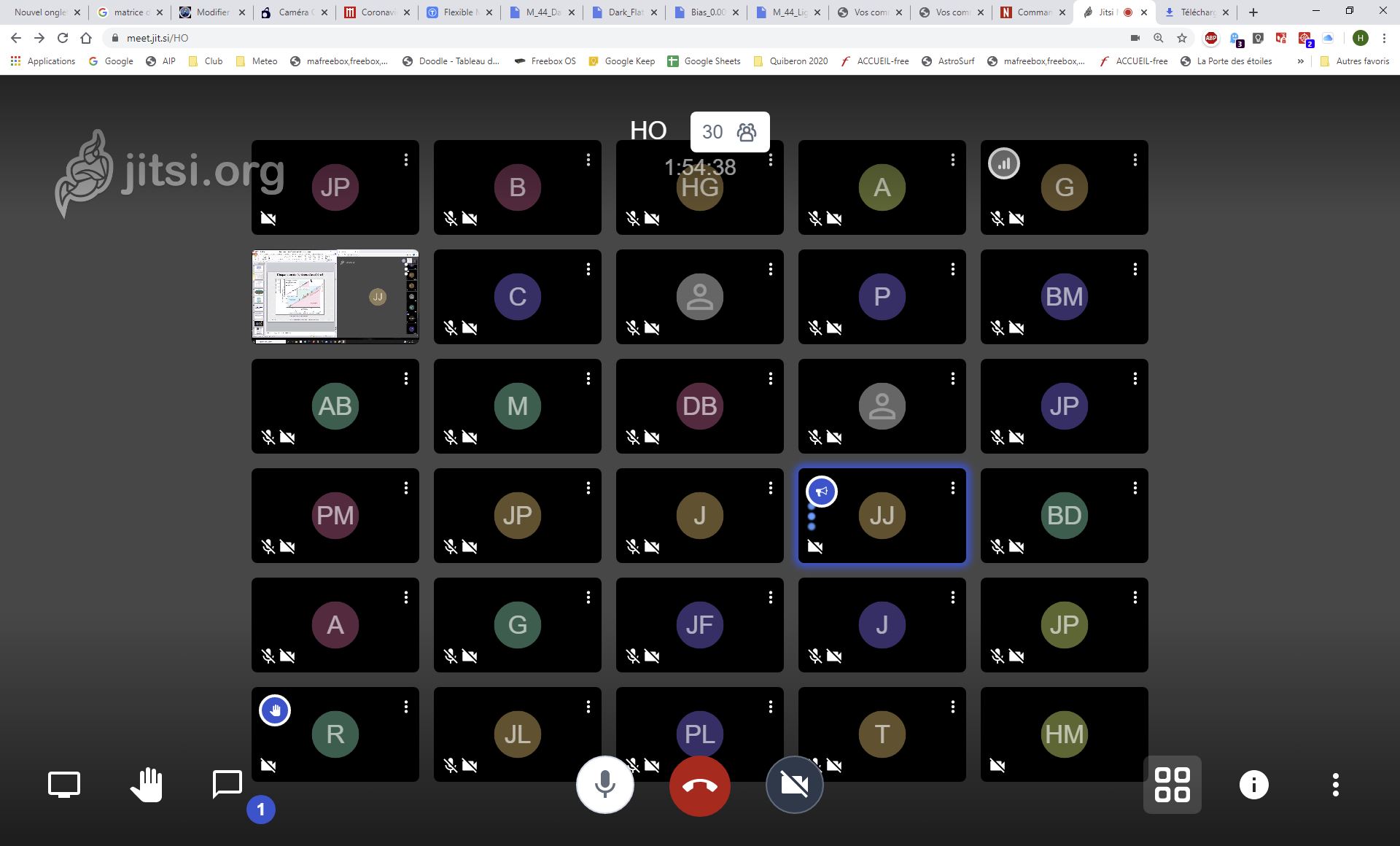Click the P participant avatar

tap(882, 297)
